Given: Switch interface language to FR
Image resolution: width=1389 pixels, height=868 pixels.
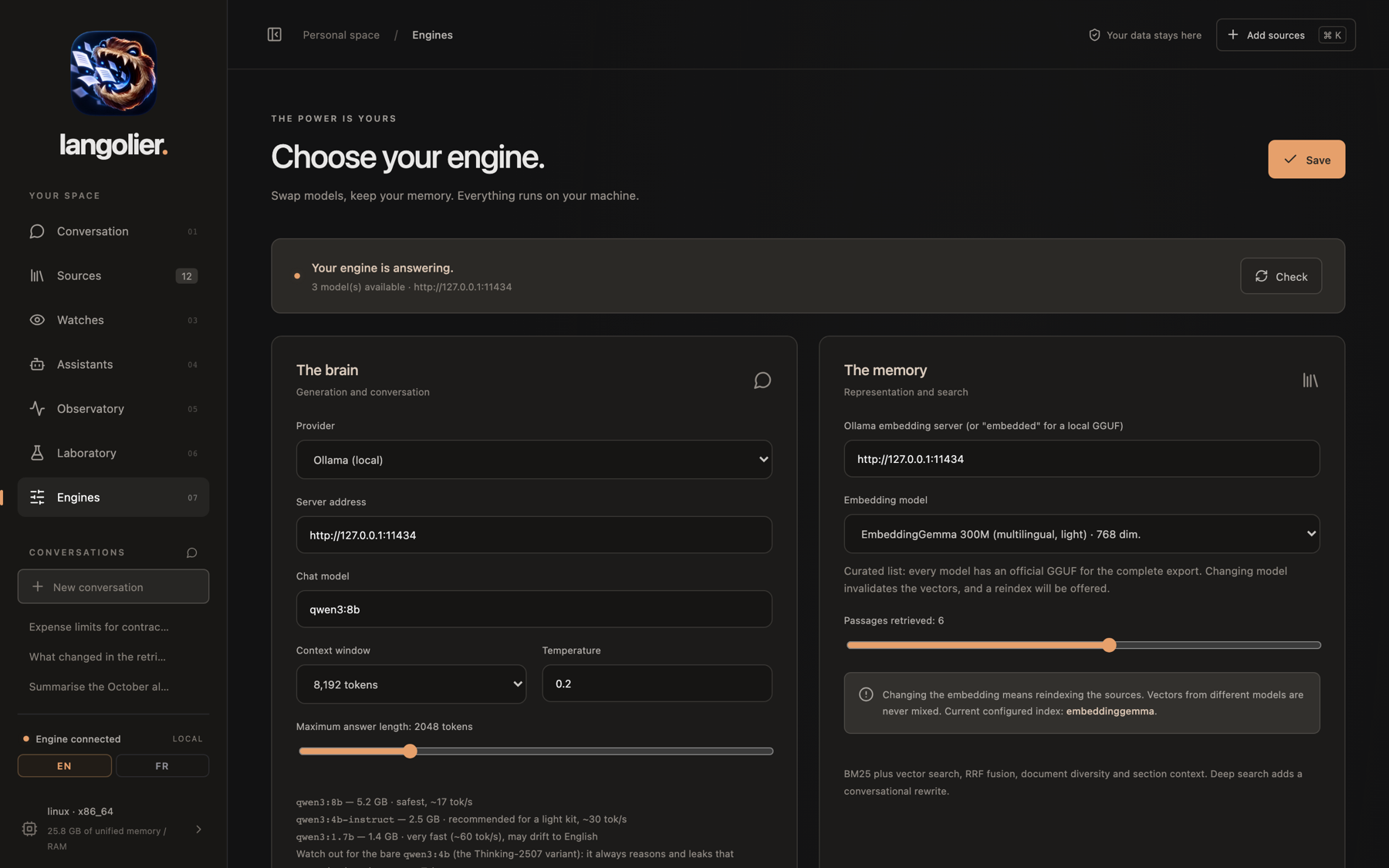Looking at the screenshot, I should point(162,765).
